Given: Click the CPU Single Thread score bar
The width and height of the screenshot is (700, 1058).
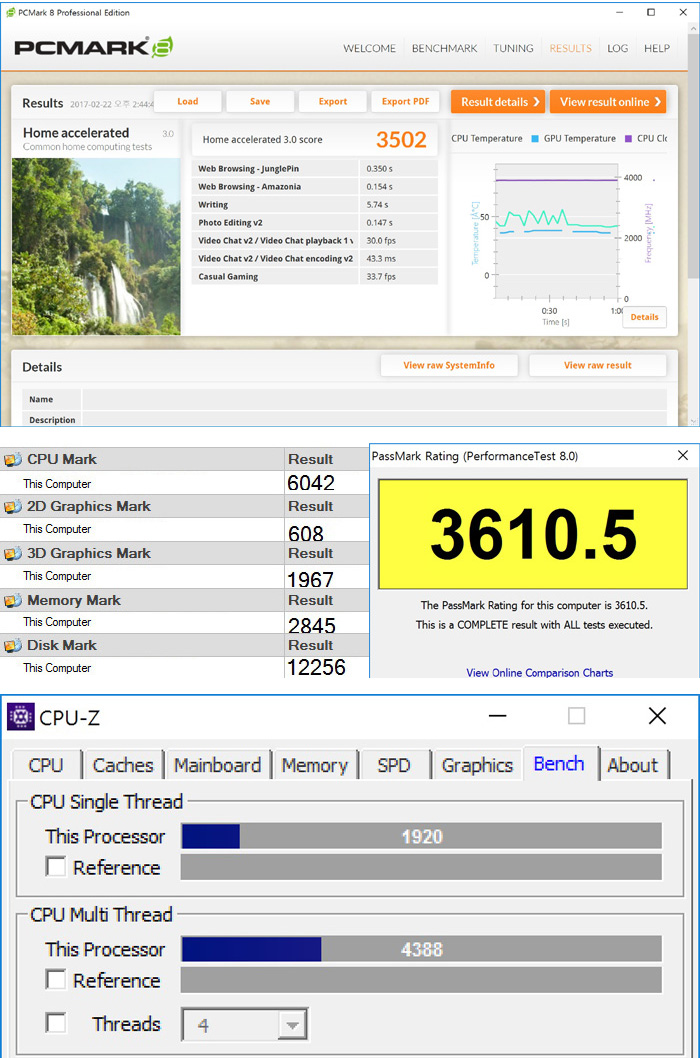Looking at the screenshot, I should [x=421, y=836].
